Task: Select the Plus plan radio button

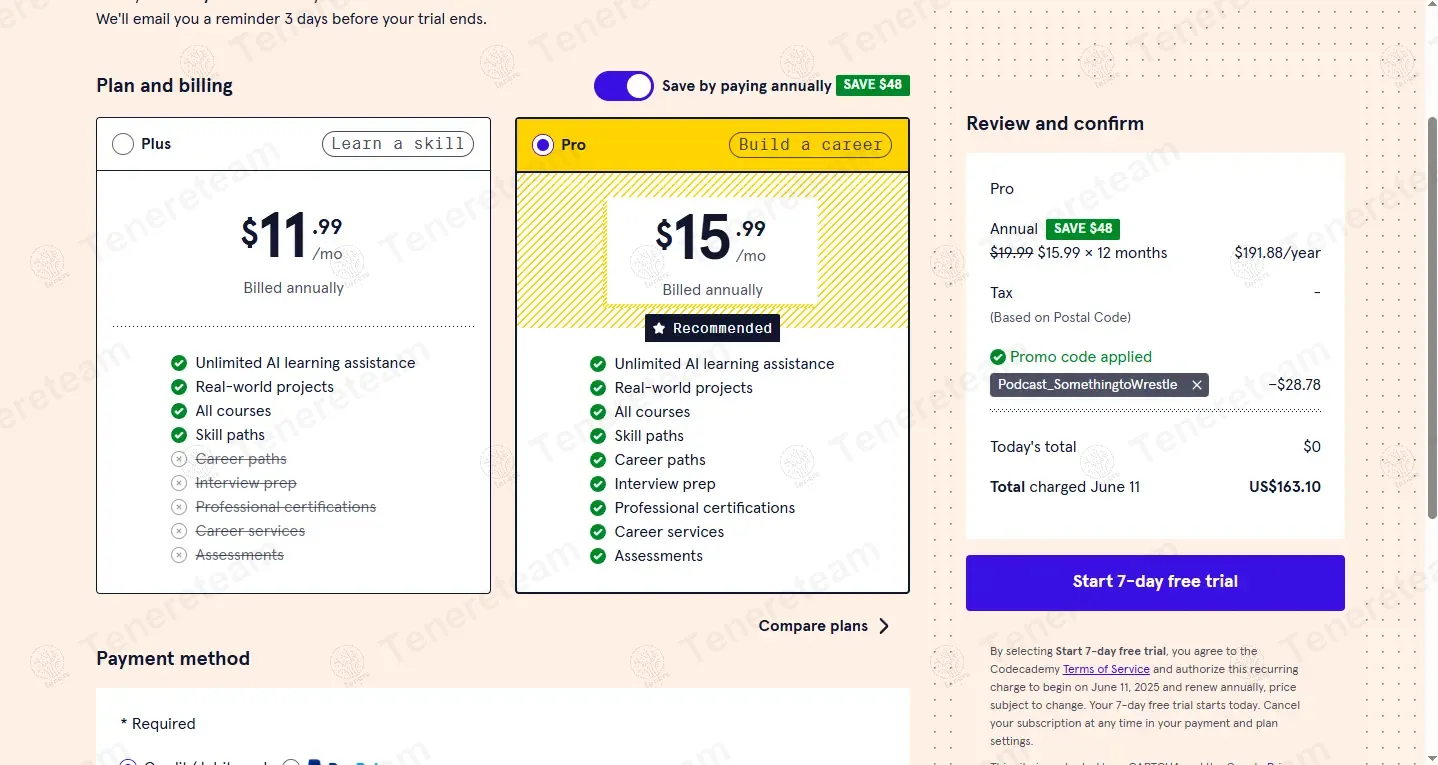Action: pos(123,144)
